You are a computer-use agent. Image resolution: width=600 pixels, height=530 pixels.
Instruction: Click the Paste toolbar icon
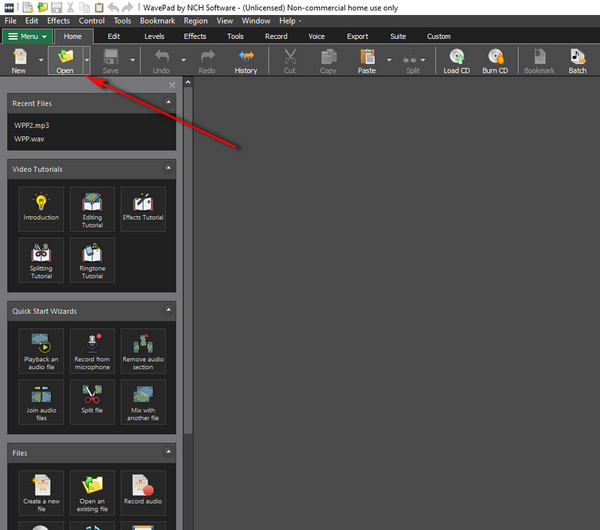[367, 60]
